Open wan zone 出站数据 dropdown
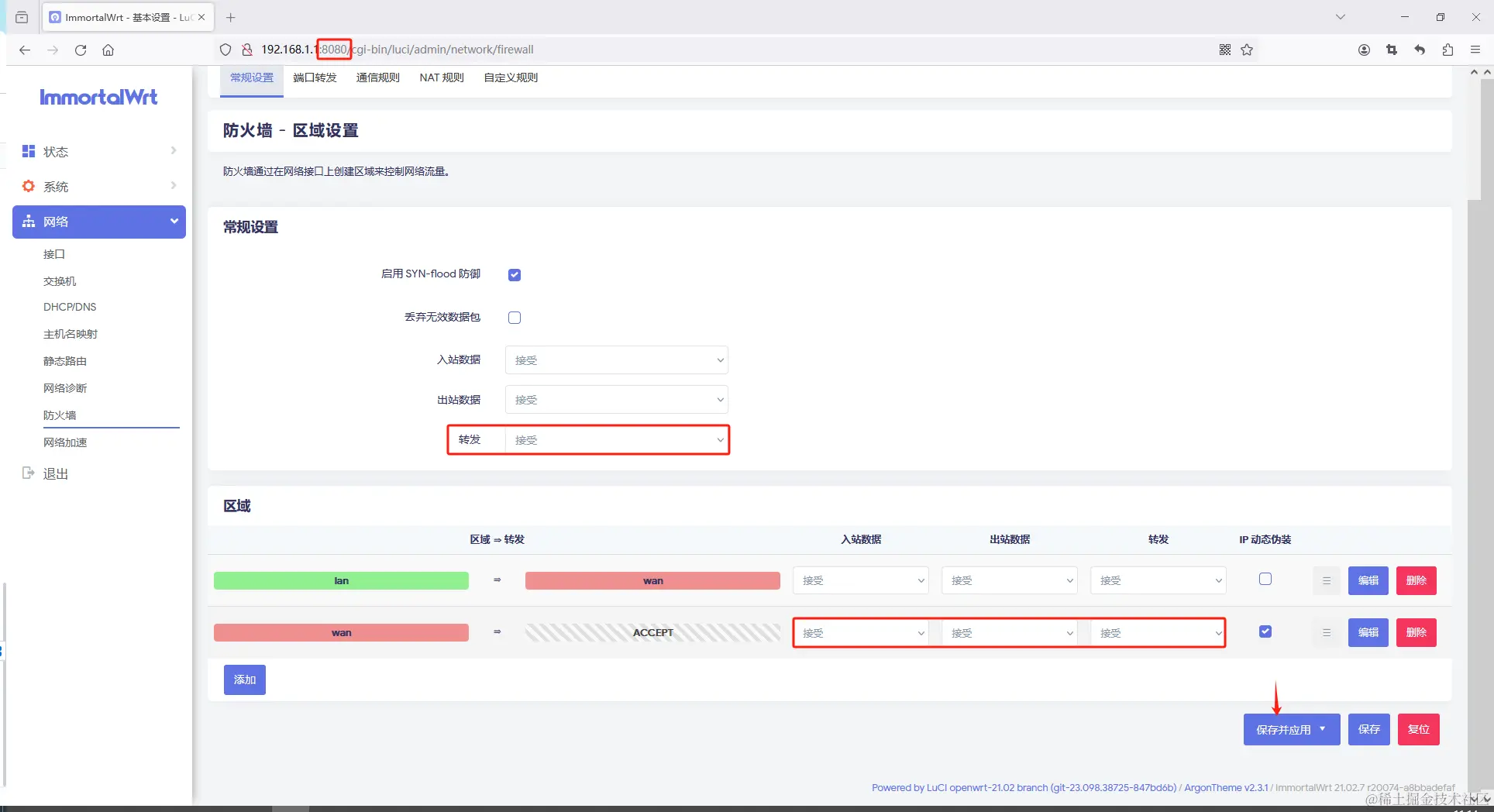Viewport: 1494px width, 812px height. point(1010,633)
